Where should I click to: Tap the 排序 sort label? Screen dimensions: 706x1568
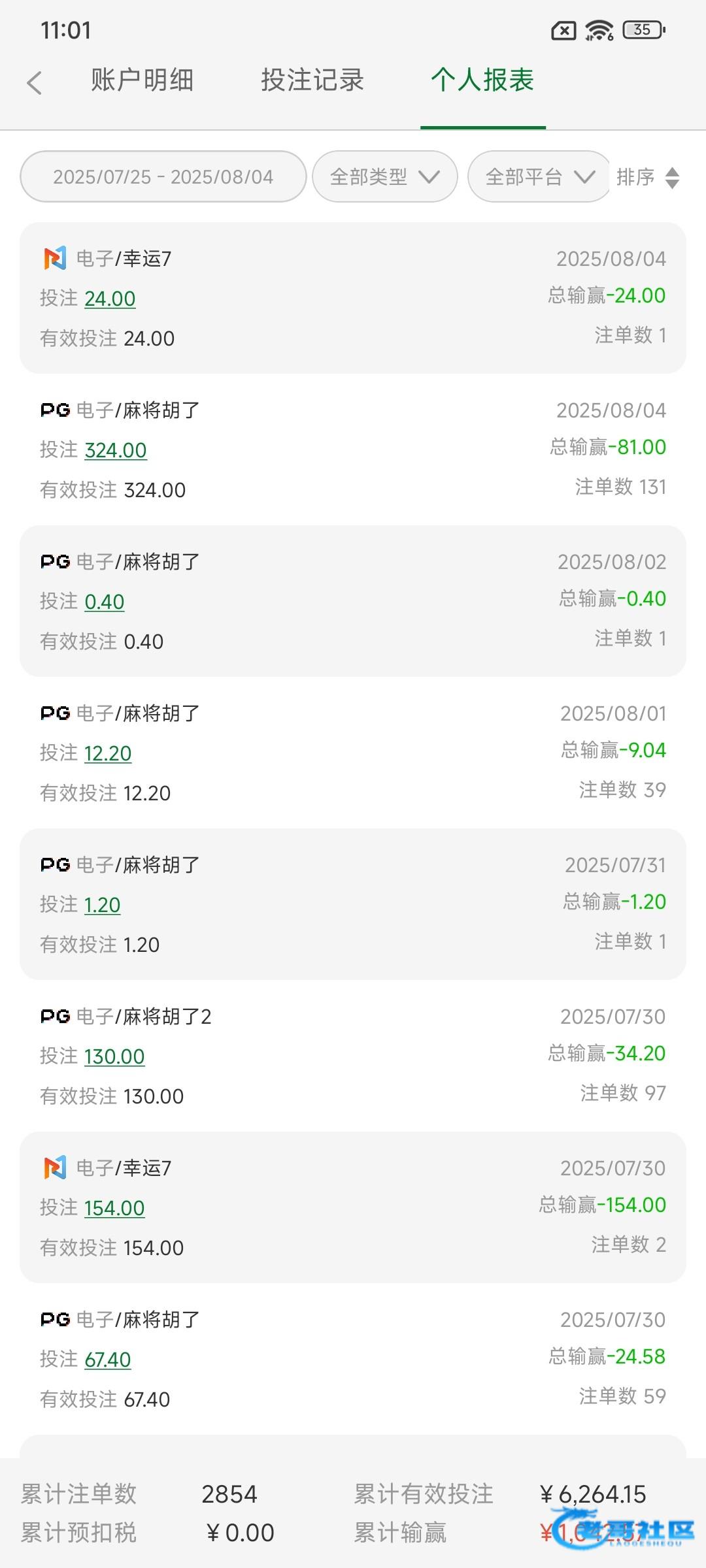(635, 177)
